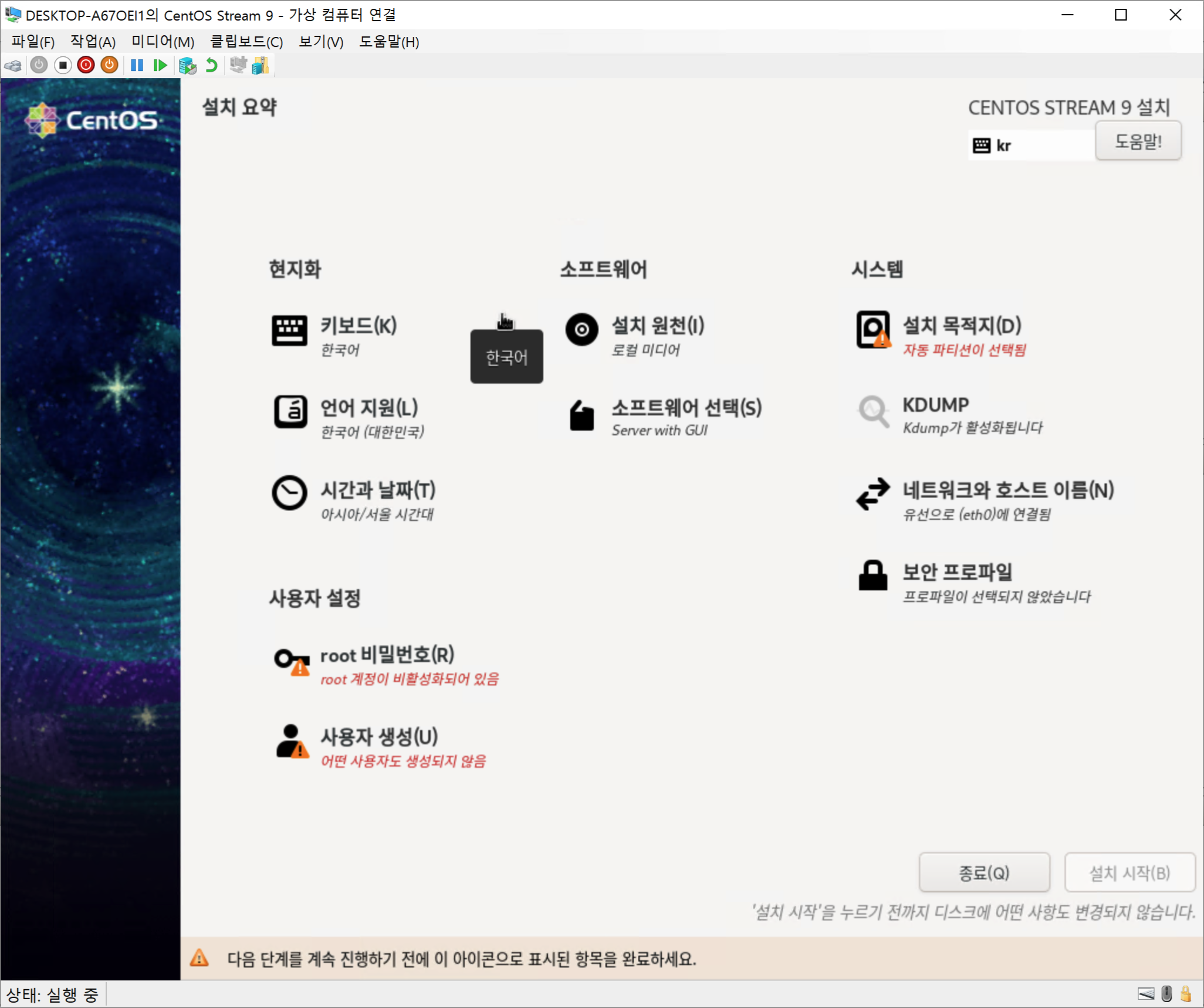Open root 비밀번호(R) key icon

point(292,661)
